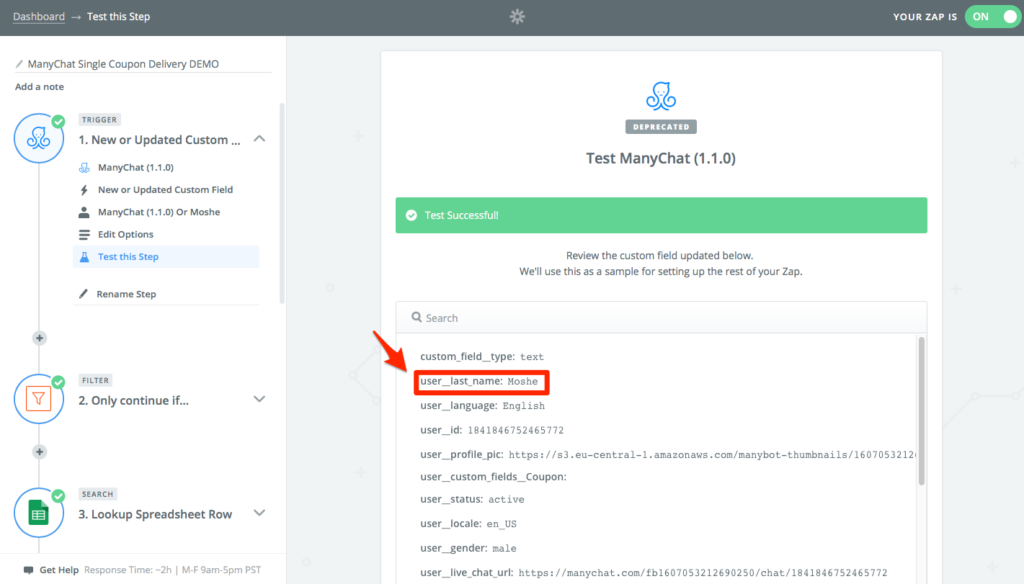
Task: Select step 3 Lookup Spreadsheet Row title
Action: (155, 514)
